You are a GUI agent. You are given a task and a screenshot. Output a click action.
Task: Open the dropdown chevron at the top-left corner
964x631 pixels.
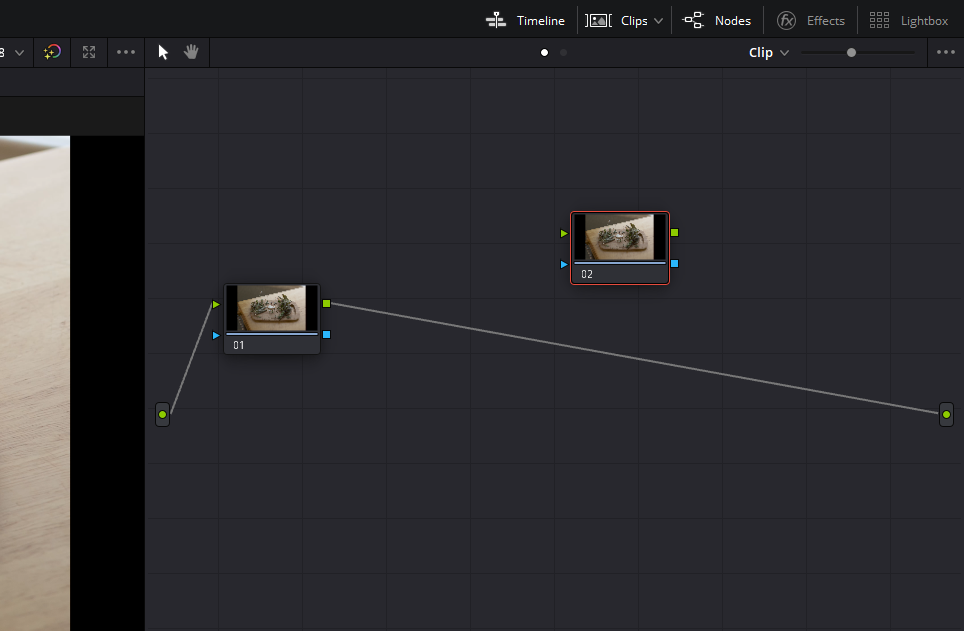17,52
